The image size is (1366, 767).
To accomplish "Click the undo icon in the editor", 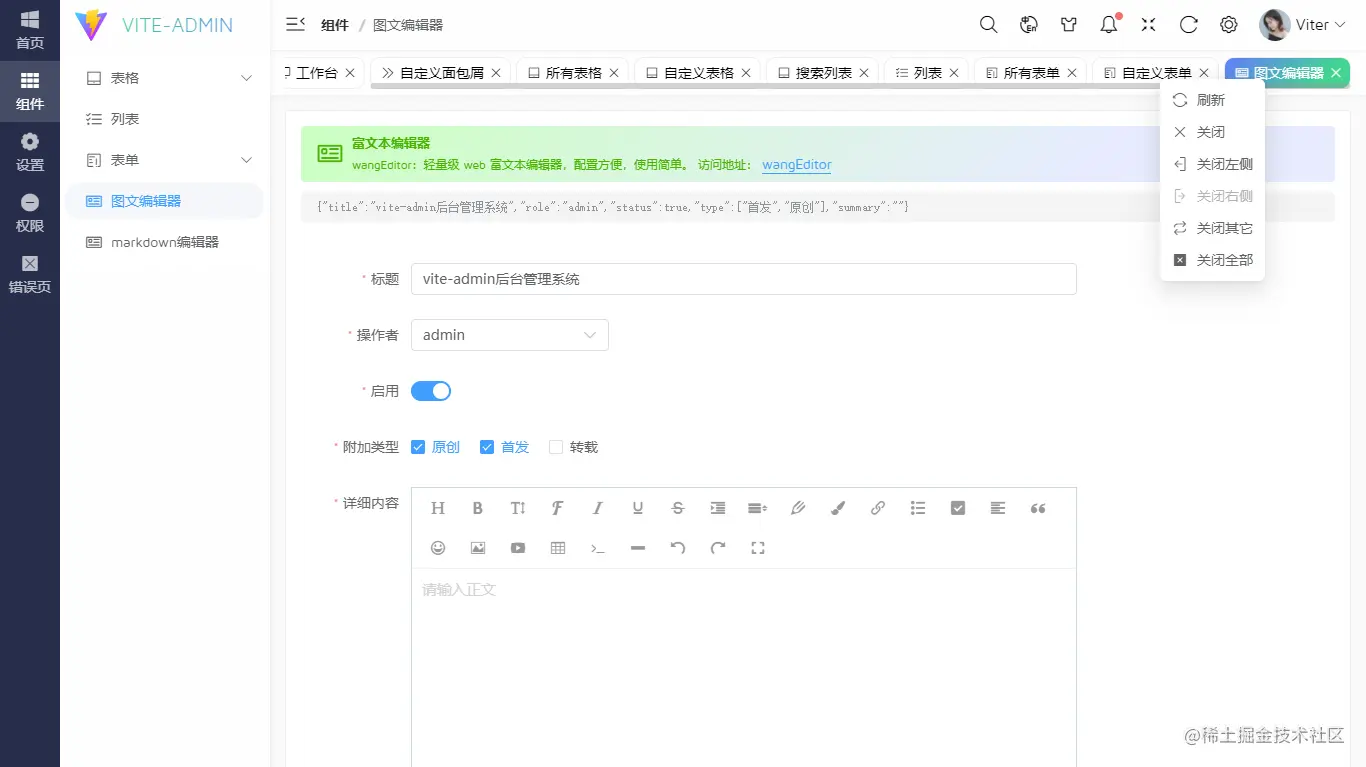I will click(x=677, y=547).
